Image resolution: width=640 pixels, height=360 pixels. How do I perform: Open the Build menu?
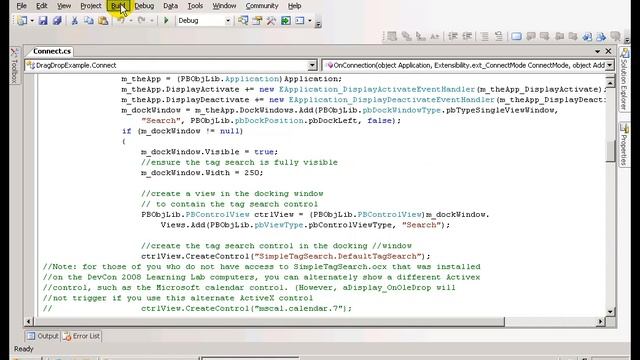click(118, 6)
